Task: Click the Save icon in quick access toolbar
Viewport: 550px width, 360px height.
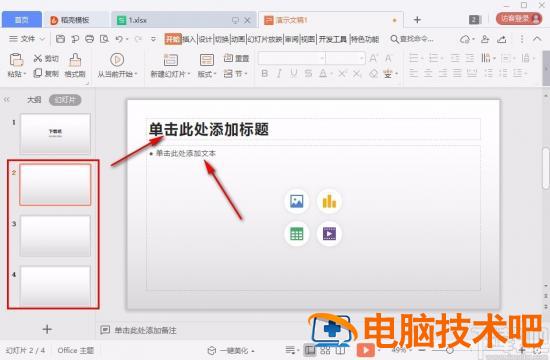Action: 60,39
